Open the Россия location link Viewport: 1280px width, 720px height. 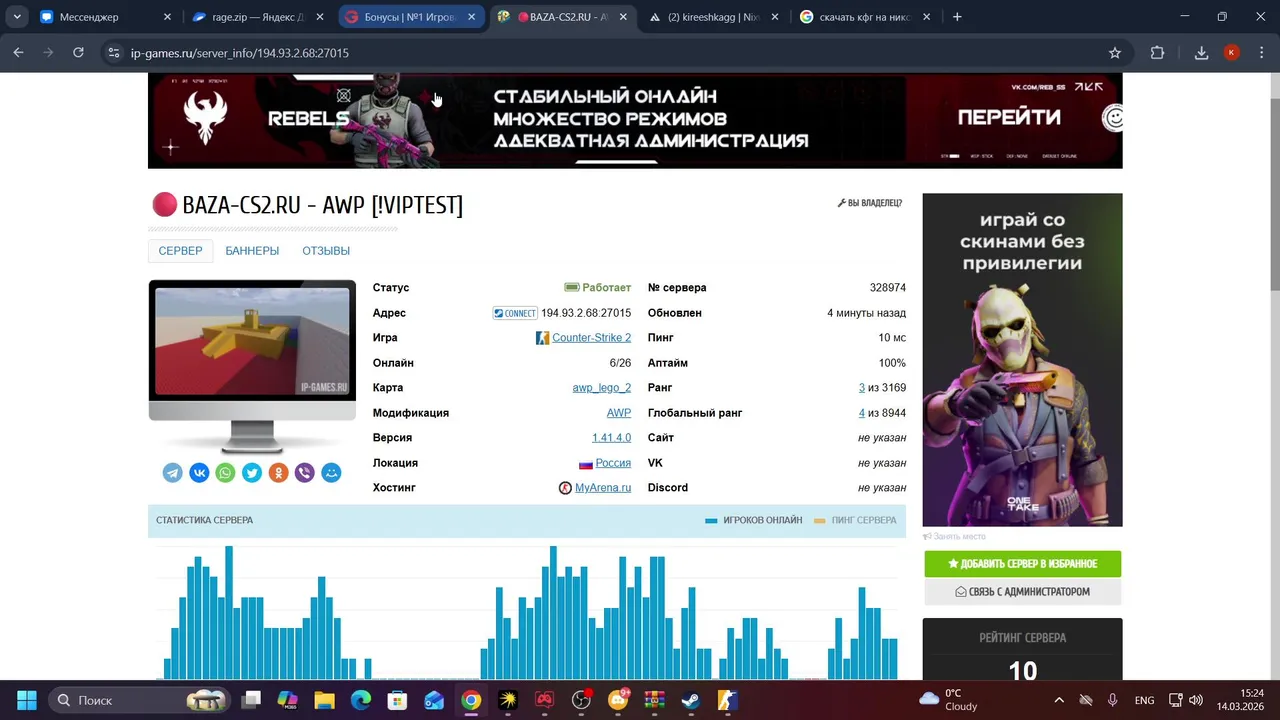[x=613, y=463]
